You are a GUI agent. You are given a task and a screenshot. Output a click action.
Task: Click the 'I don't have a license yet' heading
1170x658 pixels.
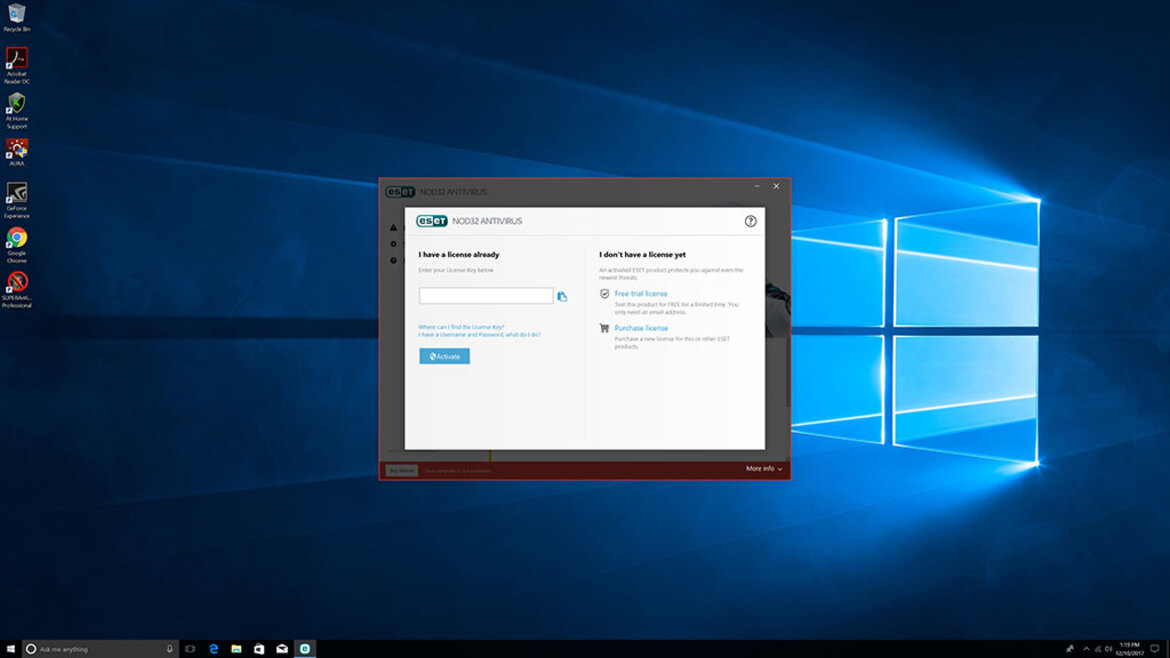(642, 254)
